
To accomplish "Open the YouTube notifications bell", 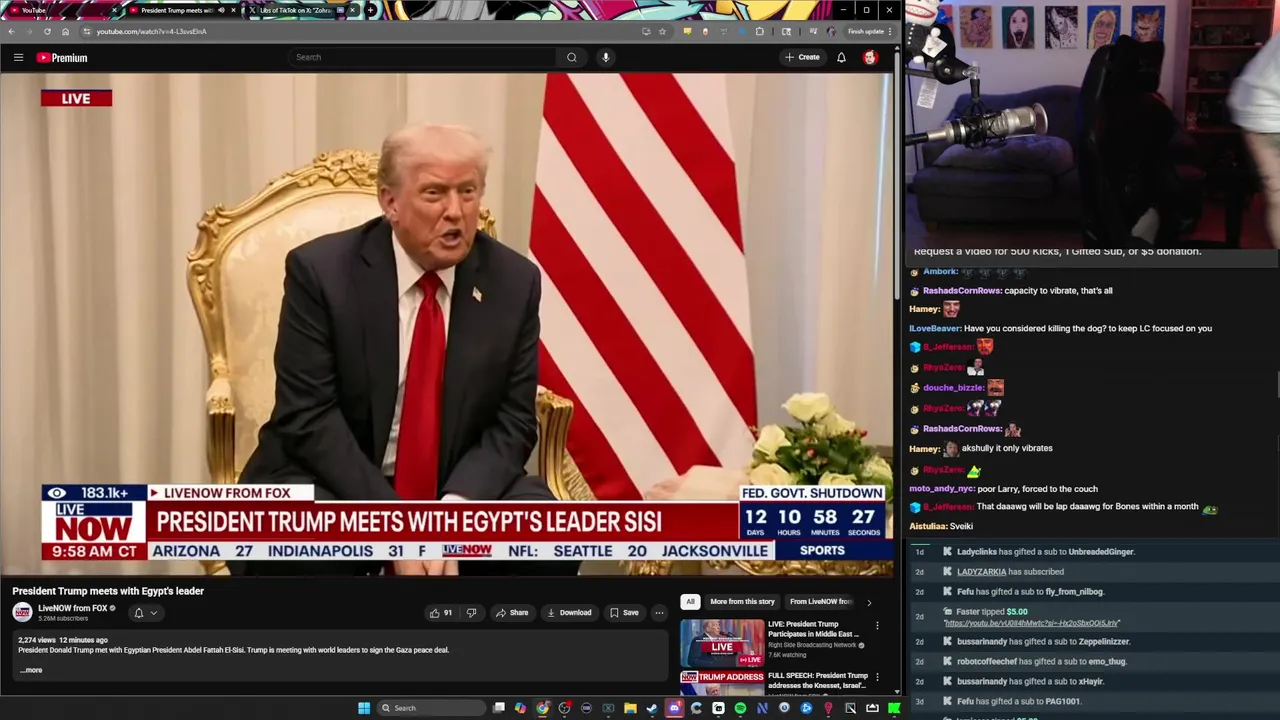I will click(841, 57).
